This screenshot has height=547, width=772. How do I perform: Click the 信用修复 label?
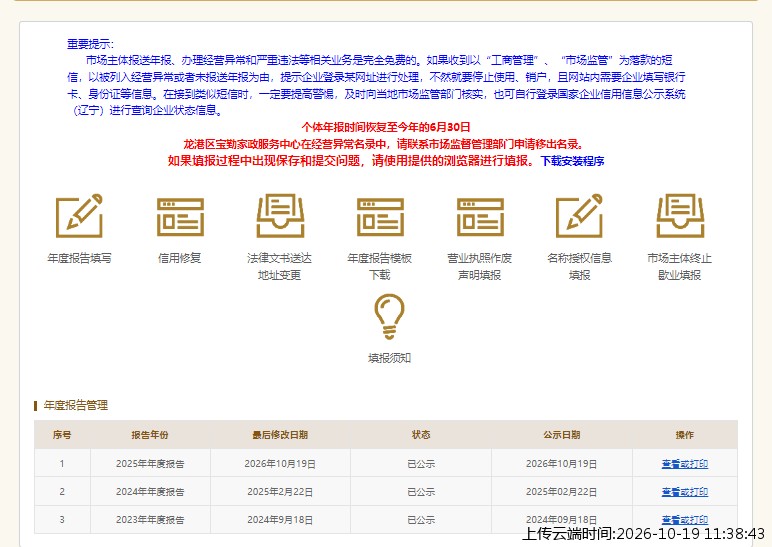pos(180,258)
